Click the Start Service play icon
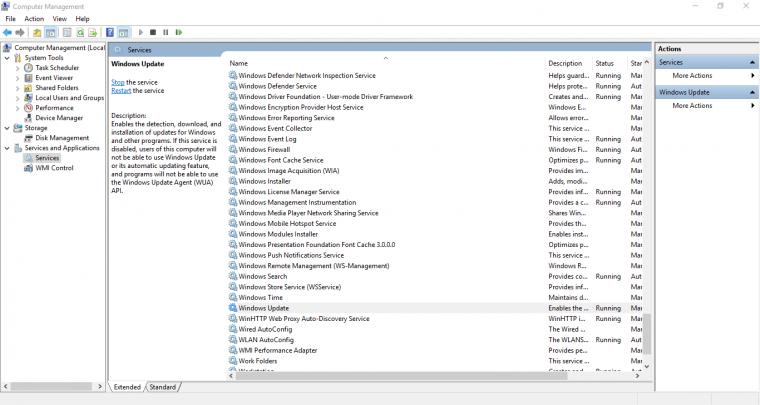The image size is (760, 405). point(141,32)
